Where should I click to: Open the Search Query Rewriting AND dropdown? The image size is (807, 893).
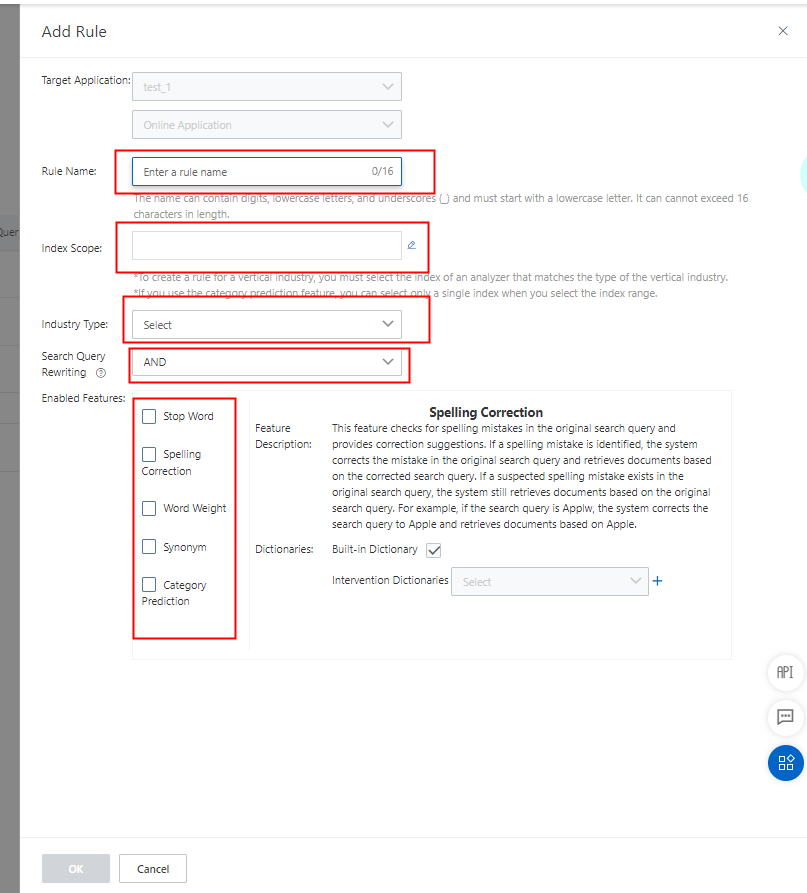click(x=267, y=362)
